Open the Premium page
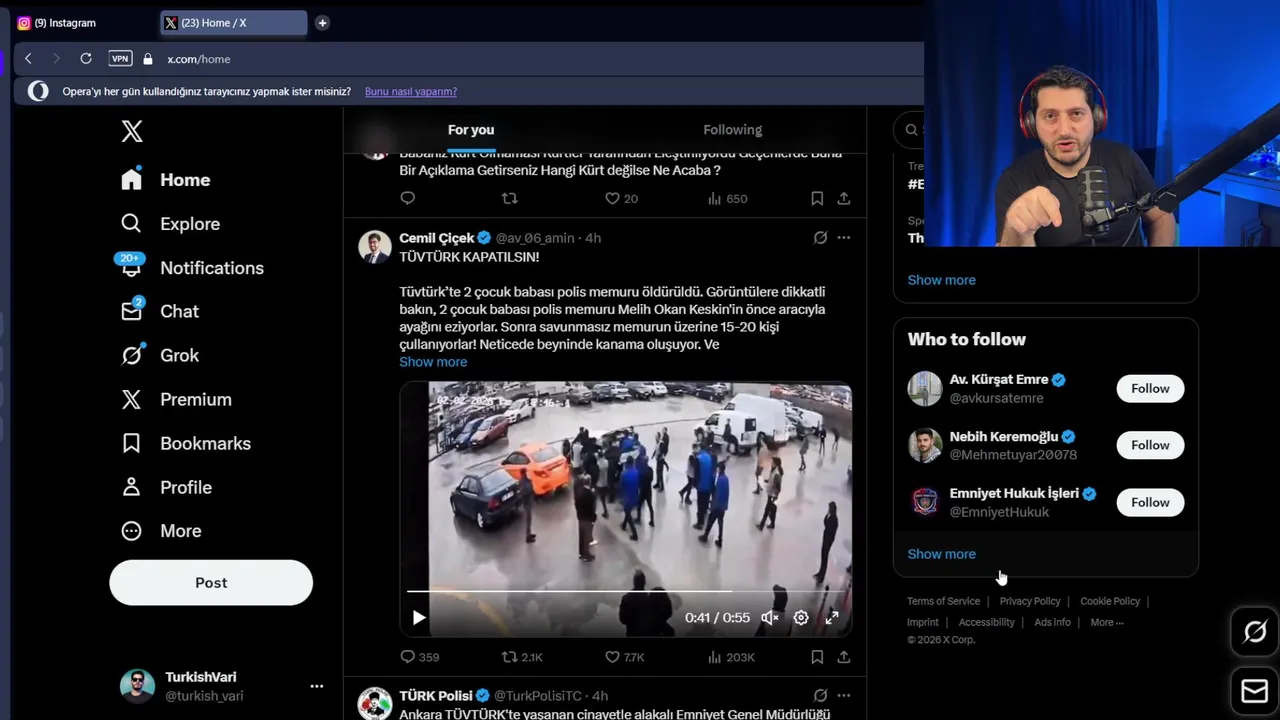Viewport: 1280px width, 720px height. [x=175, y=399]
